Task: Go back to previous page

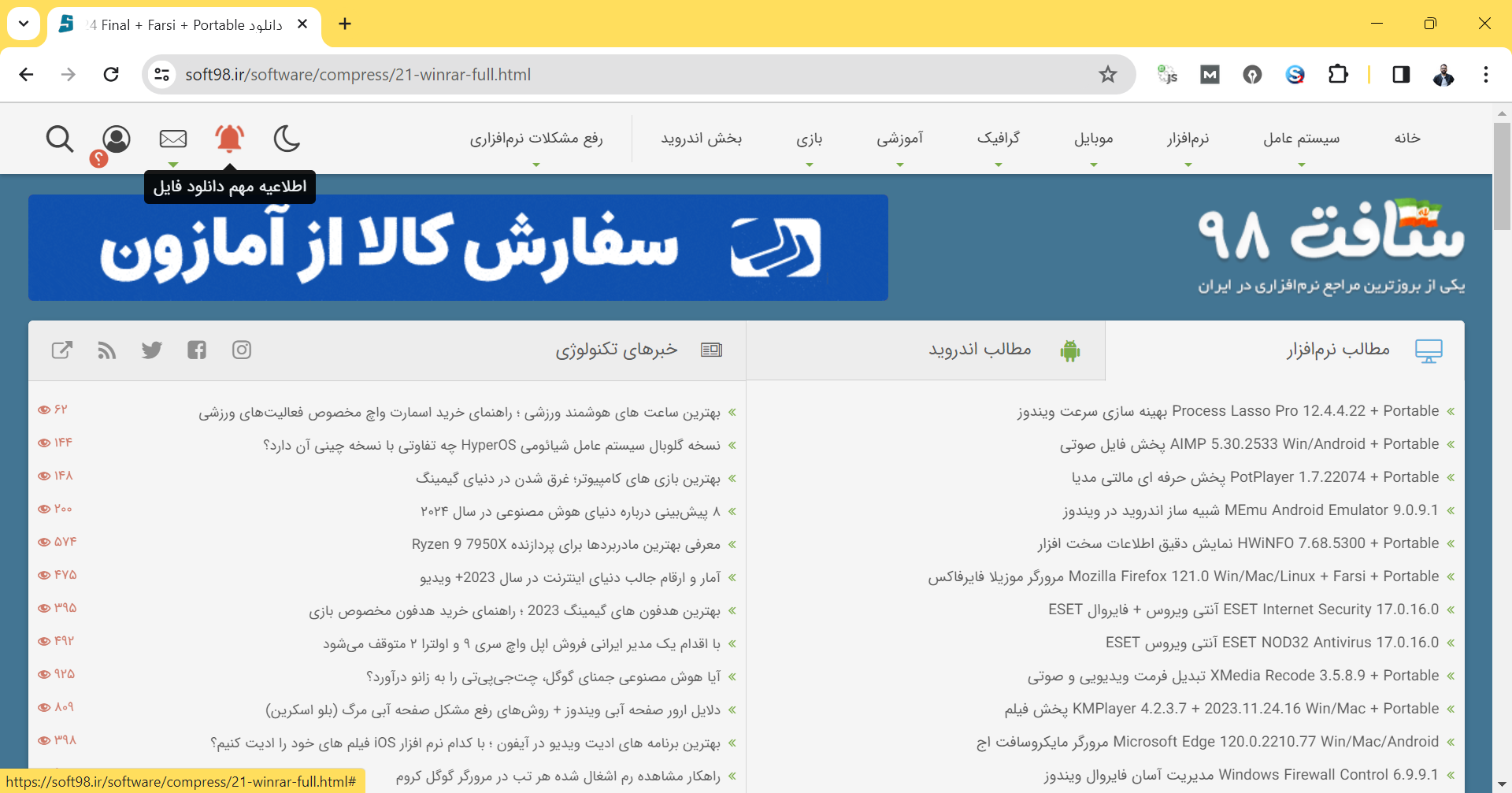Action: pyautogui.click(x=26, y=75)
